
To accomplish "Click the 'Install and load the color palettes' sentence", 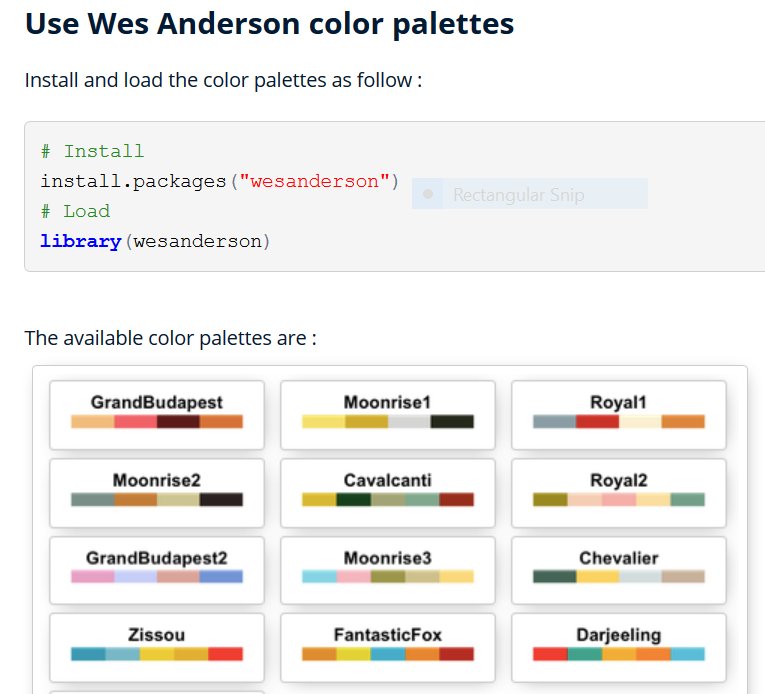I will [223, 80].
